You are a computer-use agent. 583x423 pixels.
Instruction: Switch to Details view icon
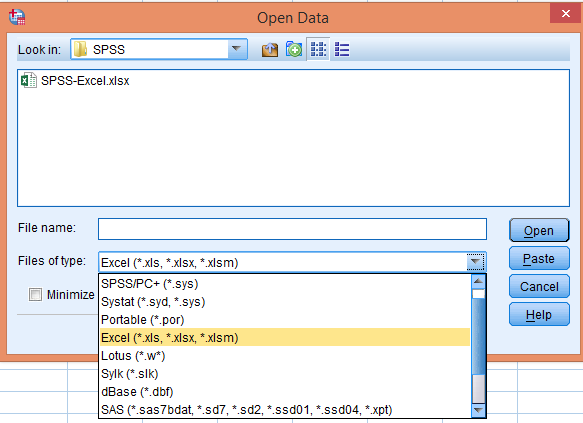342,49
